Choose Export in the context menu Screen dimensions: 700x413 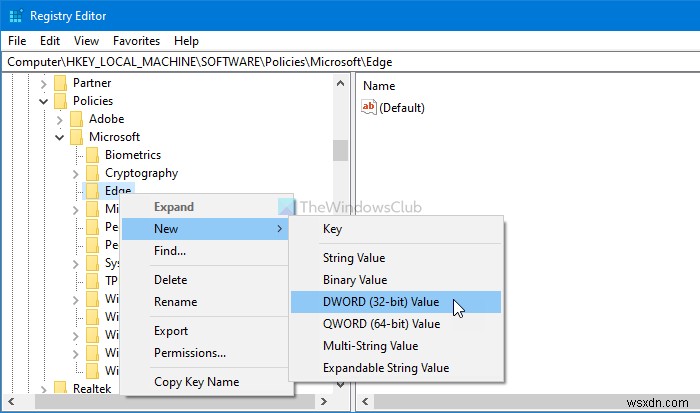tap(207, 331)
